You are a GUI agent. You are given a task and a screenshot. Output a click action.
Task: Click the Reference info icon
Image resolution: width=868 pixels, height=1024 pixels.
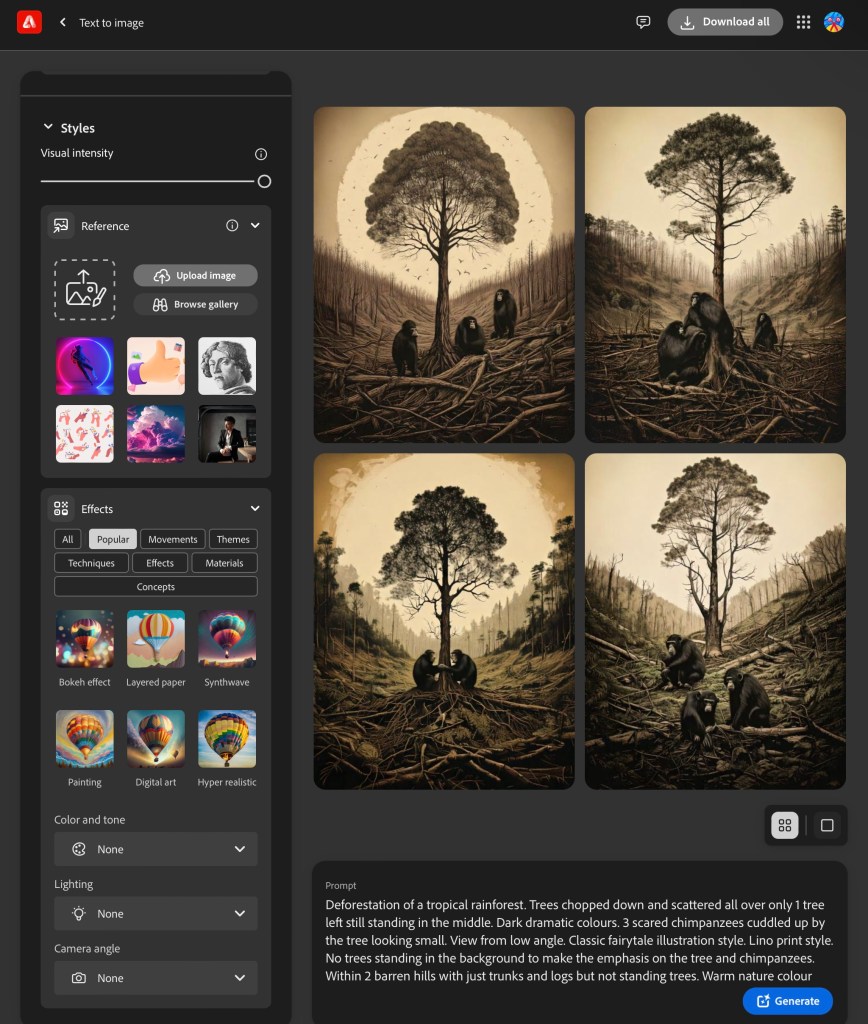click(x=232, y=226)
